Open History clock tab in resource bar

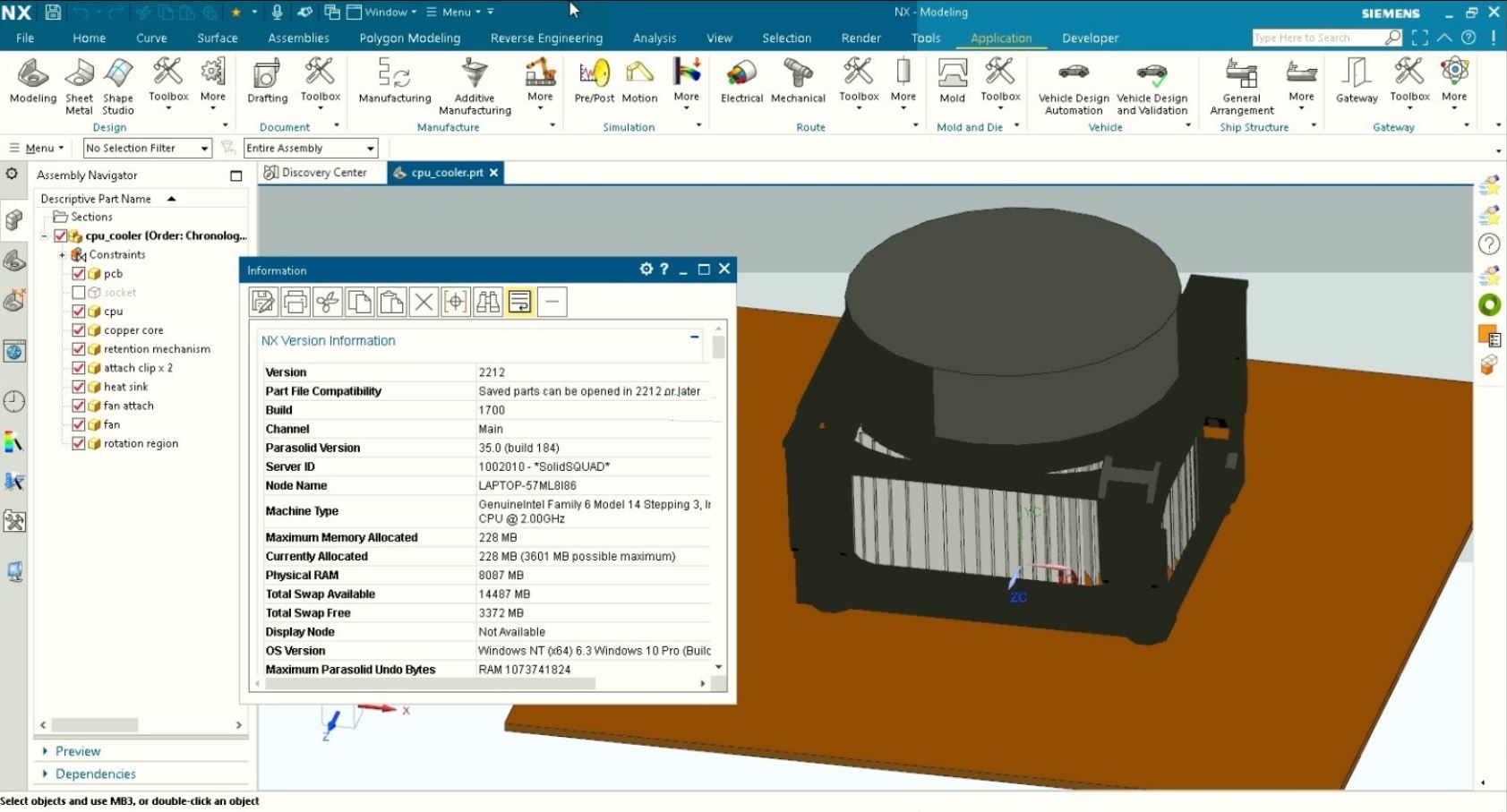pyautogui.click(x=14, y=401)
